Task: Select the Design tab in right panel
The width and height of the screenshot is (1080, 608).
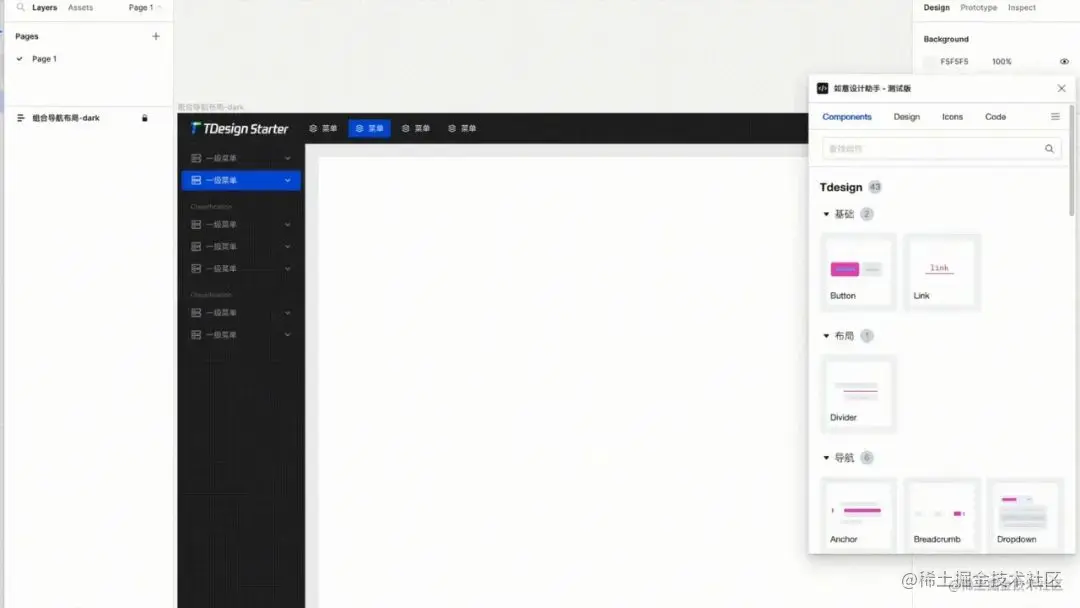Action: [x=936, y=8]
